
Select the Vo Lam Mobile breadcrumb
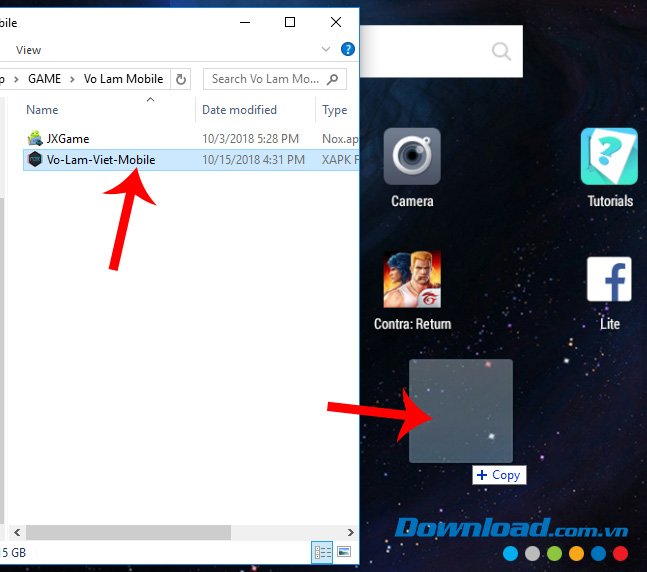coord(123,79)
